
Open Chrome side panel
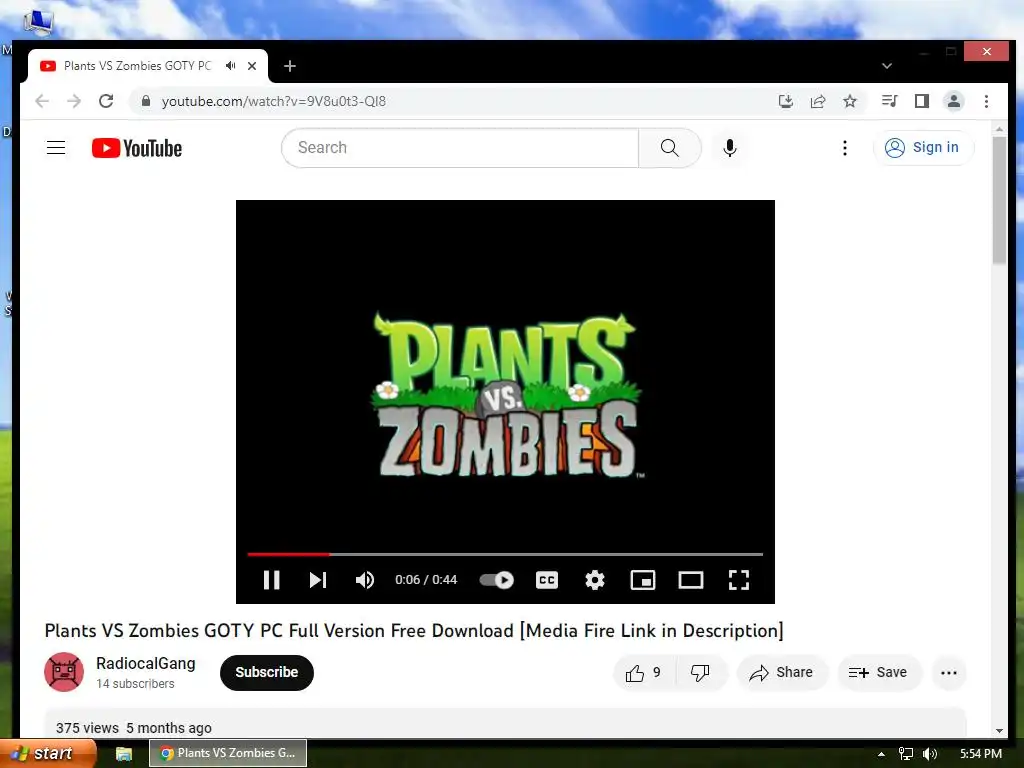tap(921, 101)
